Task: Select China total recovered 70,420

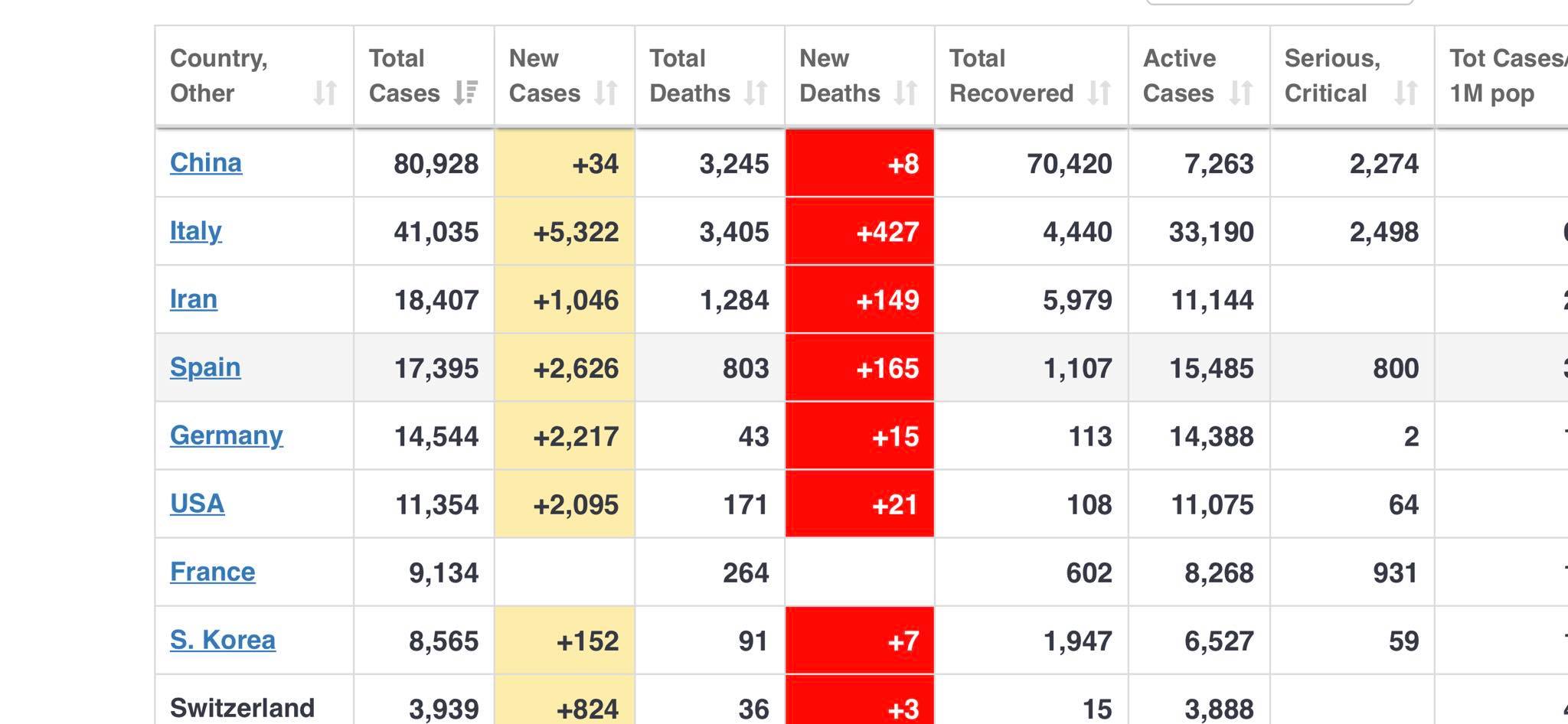Action: coord(1070,164)
